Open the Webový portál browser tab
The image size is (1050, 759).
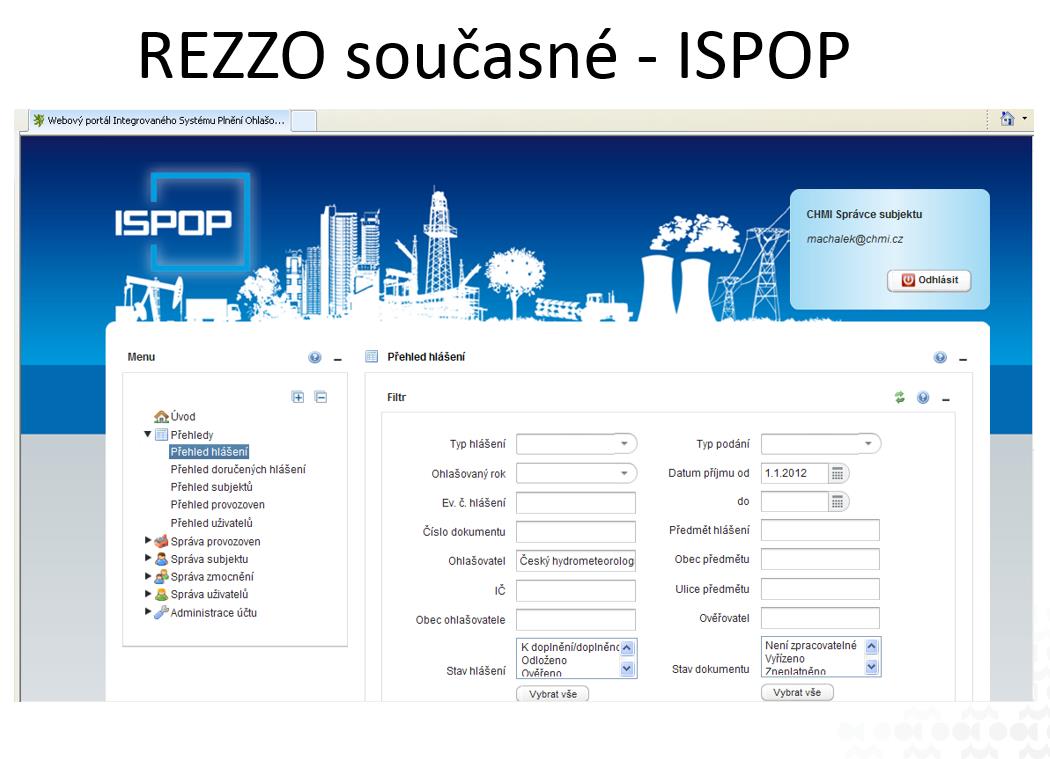click(159, 121)
